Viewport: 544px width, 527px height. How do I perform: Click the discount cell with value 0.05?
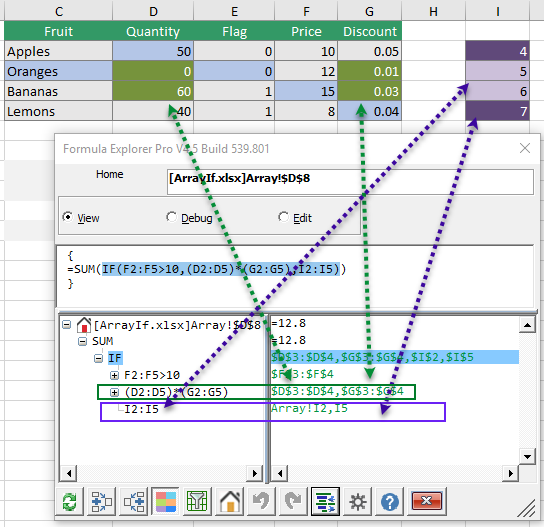pos(369,51)
